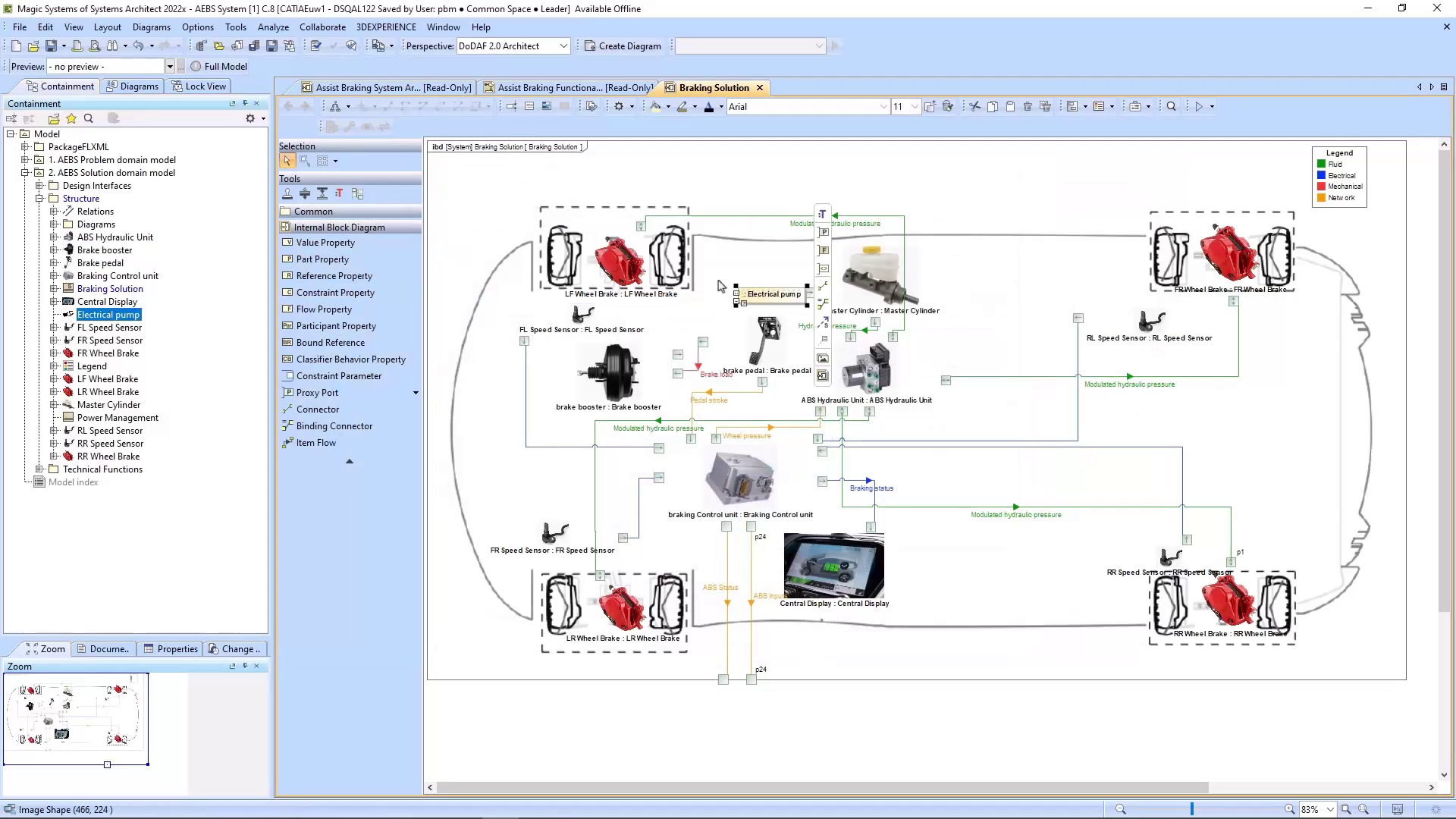The height and width of the screenshot is (819, 1456).
Task: Open the Perspective DoDAF 2.0 Architect dropdown
Action: tap(563, 46)
